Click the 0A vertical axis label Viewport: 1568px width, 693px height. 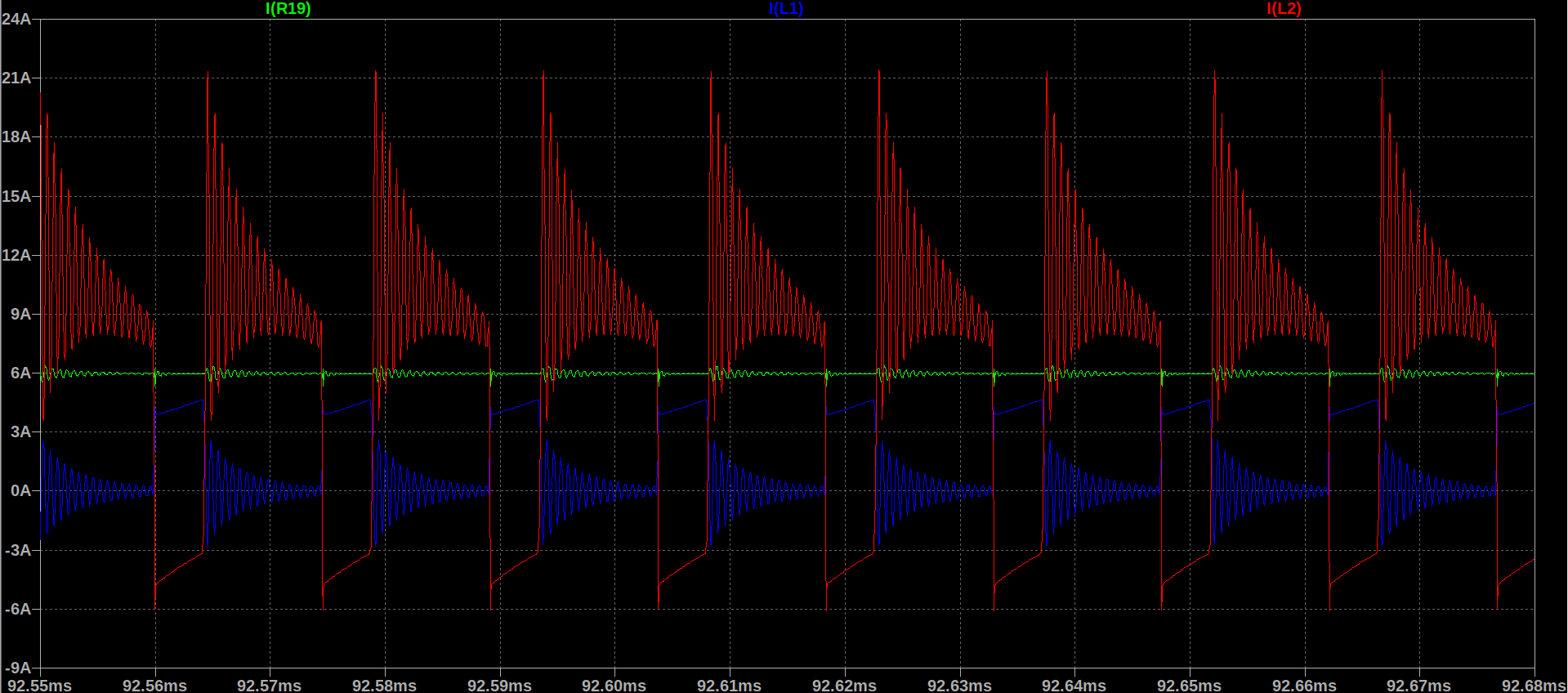point(20,490)
